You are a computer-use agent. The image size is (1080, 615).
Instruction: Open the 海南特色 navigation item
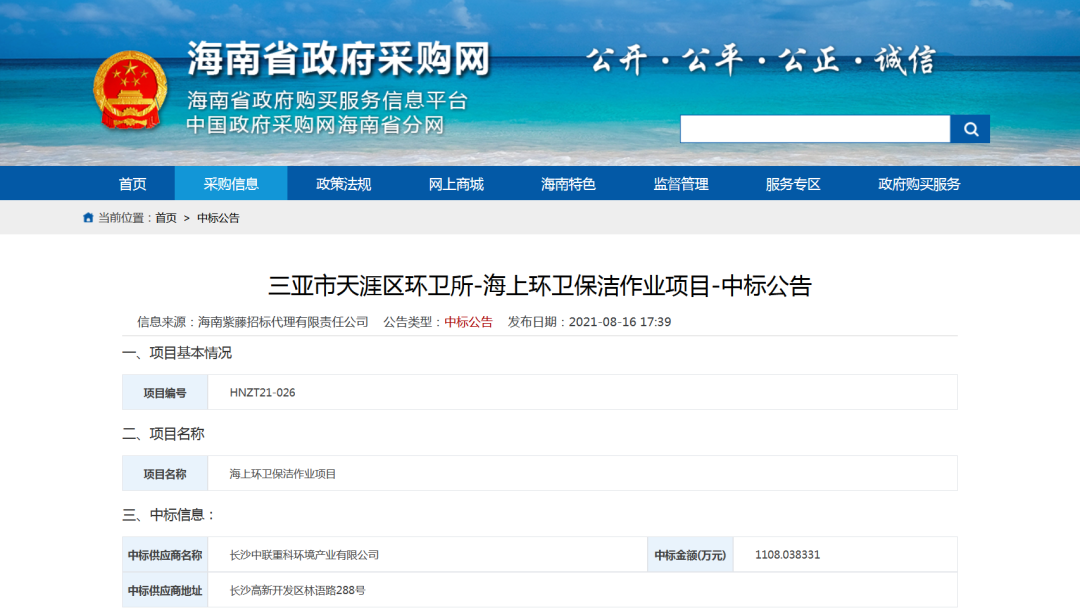[568, 184]
